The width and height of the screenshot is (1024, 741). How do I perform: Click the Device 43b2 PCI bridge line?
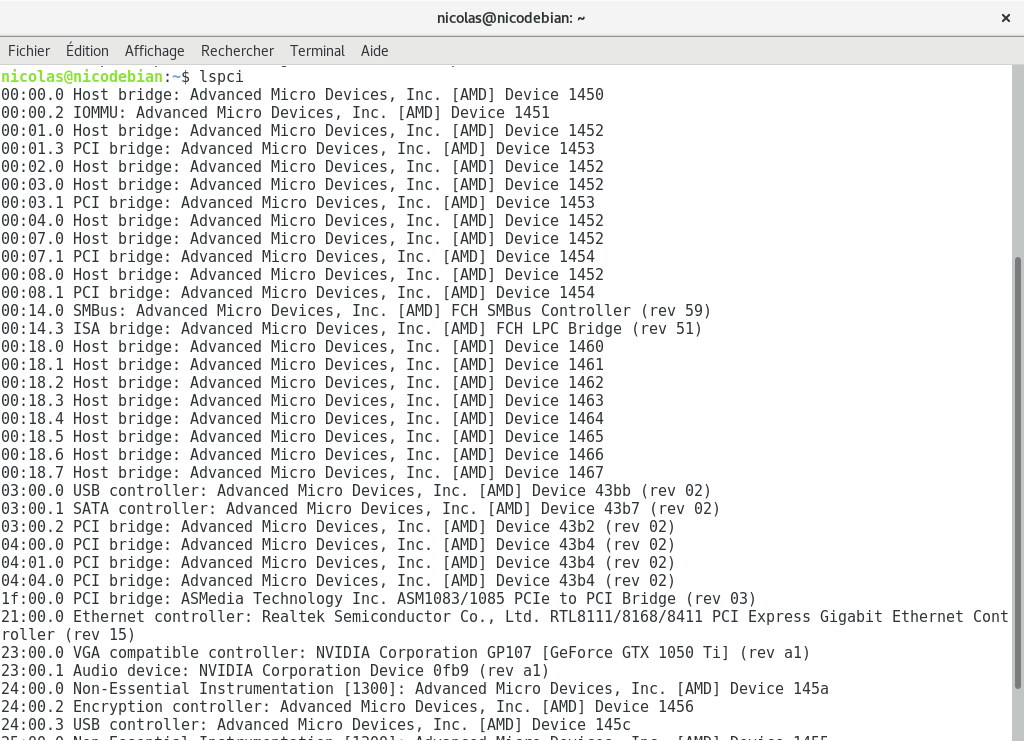[x=338, y=527]
